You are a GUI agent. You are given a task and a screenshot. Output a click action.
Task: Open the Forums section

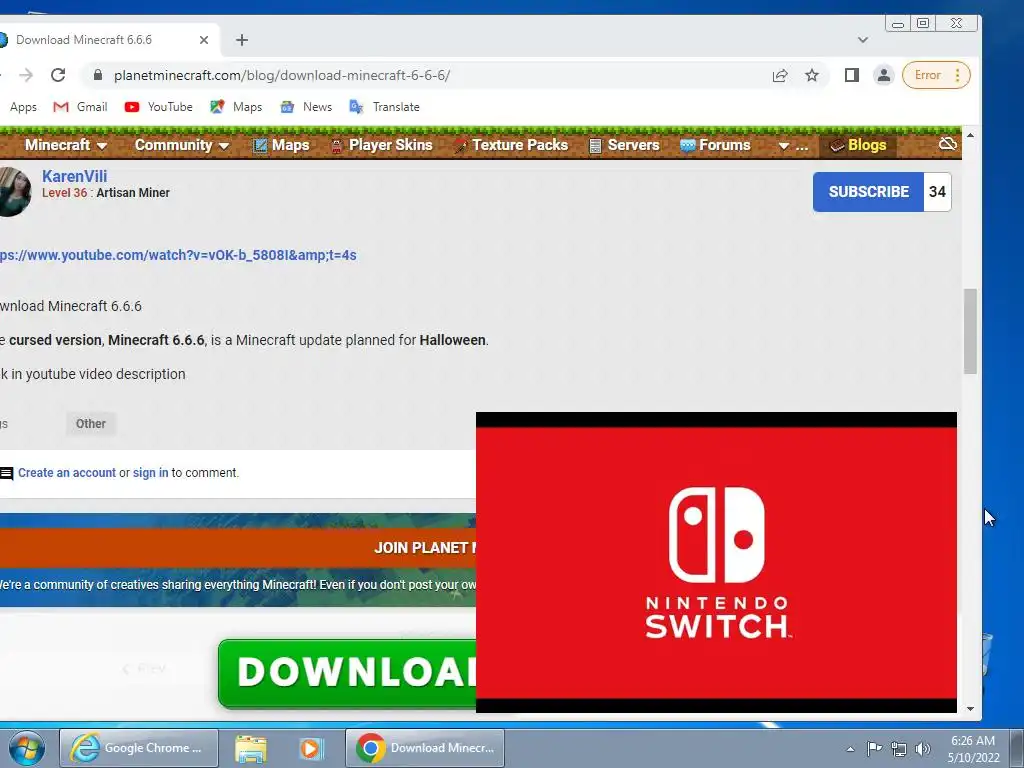[715, 145]
